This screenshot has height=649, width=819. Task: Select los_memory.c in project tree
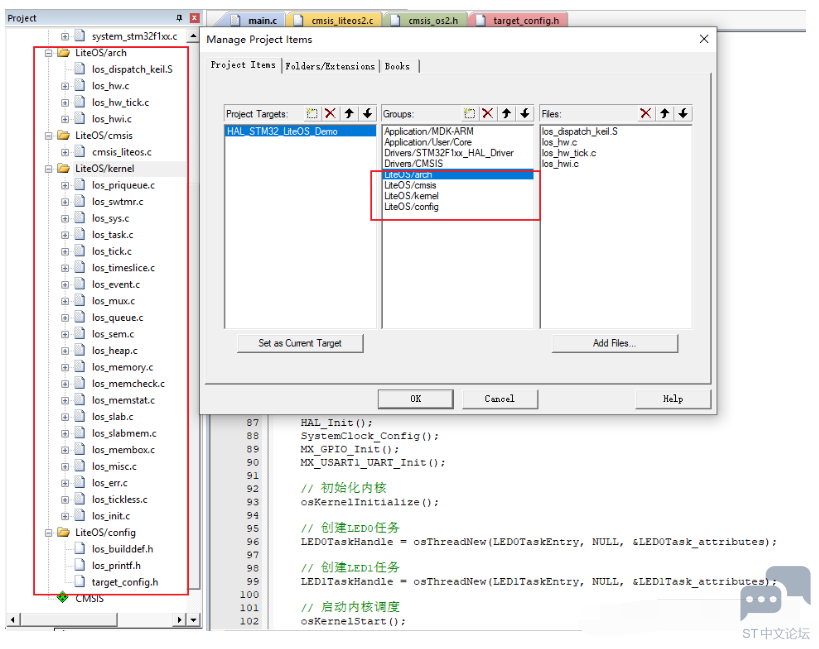(x=122, y=367)
